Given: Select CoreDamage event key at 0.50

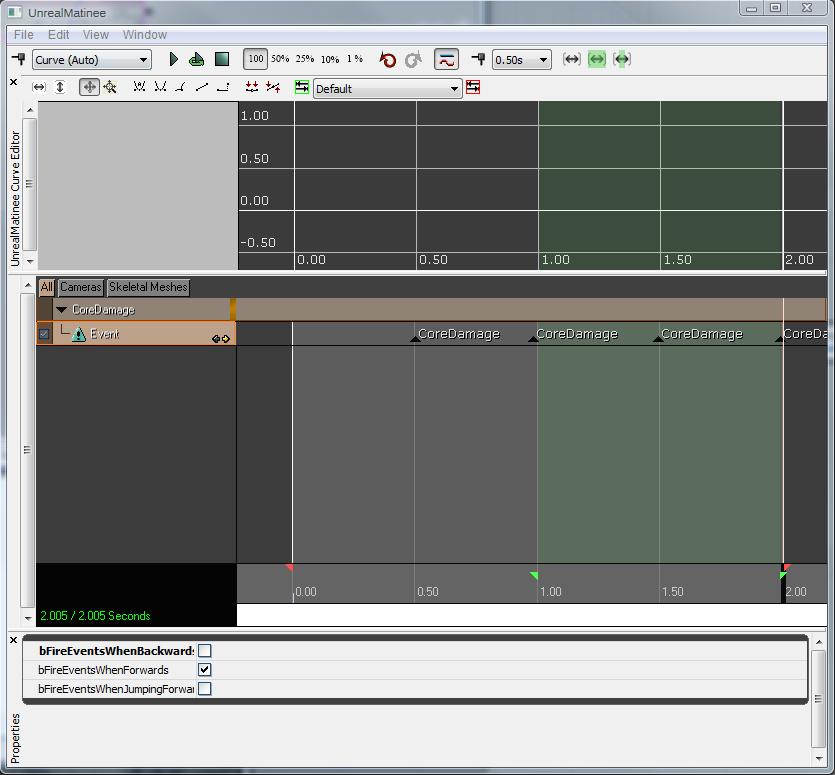Looking at the screenshot, I should [415, 339].
